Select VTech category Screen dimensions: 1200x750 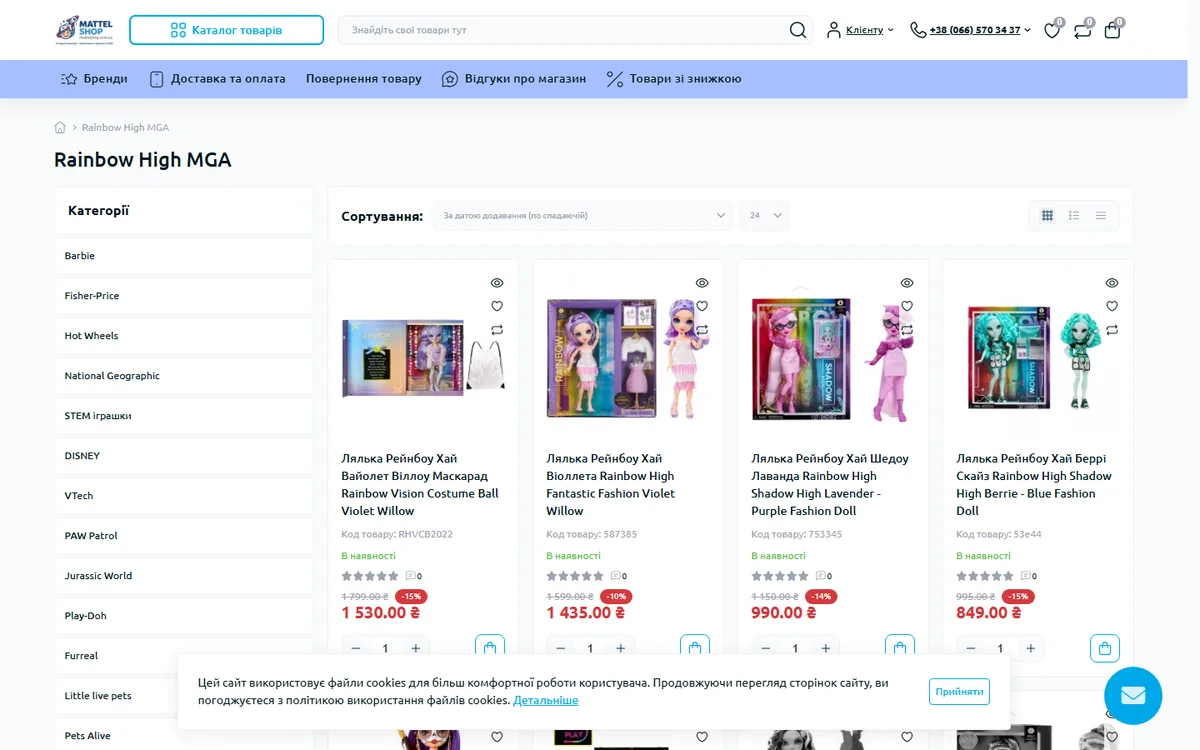pos(184,496)
